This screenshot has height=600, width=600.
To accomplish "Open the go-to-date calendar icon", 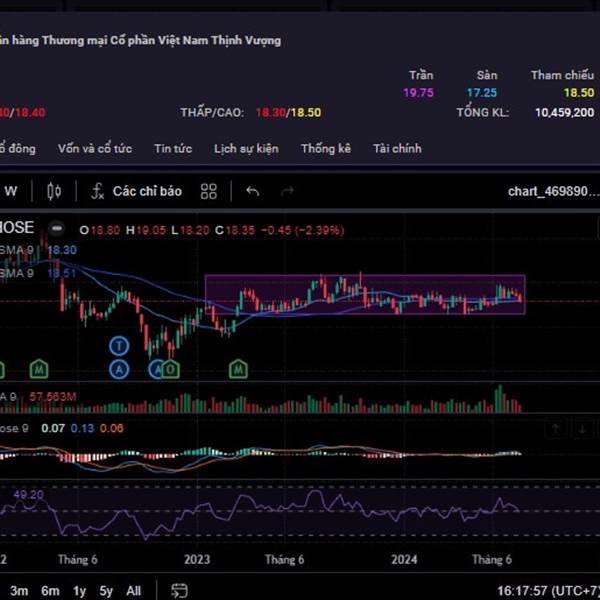I will coord(179,590).
